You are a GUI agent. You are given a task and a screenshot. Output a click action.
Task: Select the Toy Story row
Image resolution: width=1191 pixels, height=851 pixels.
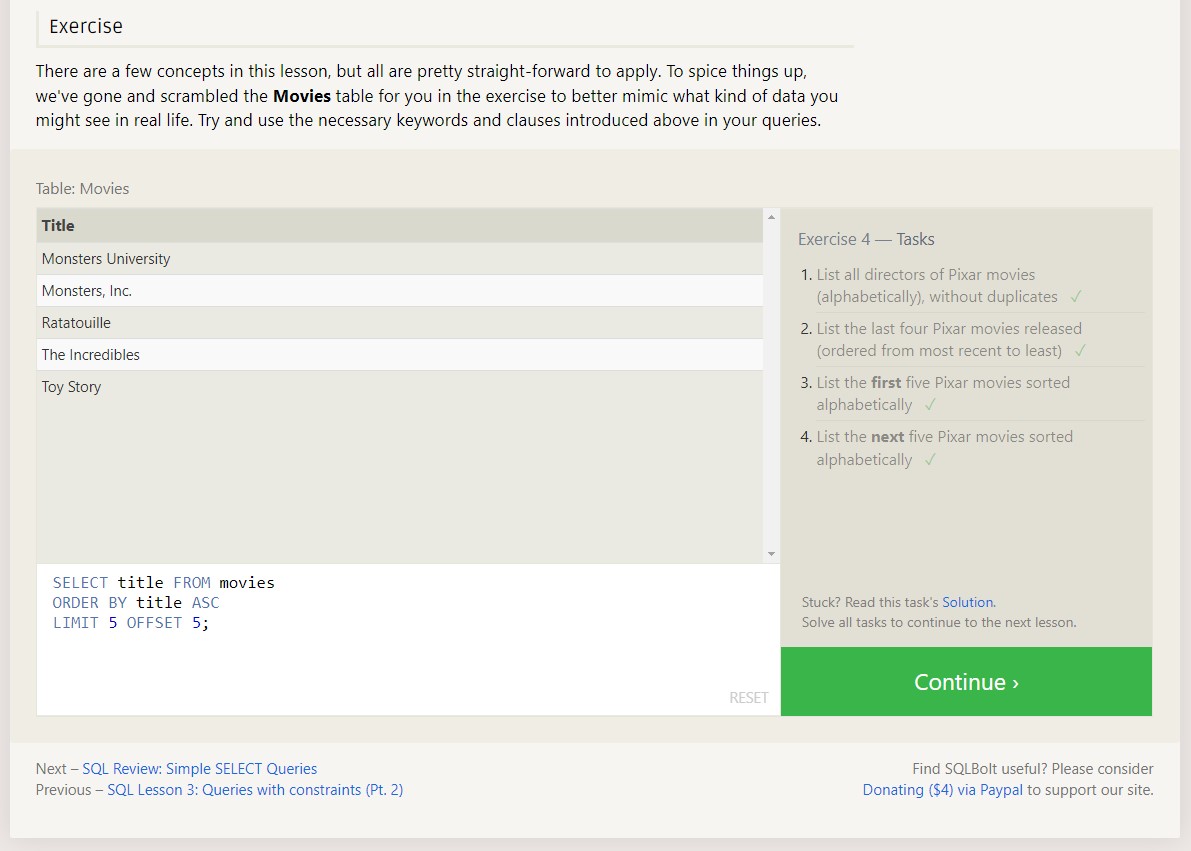click(400, 387)
